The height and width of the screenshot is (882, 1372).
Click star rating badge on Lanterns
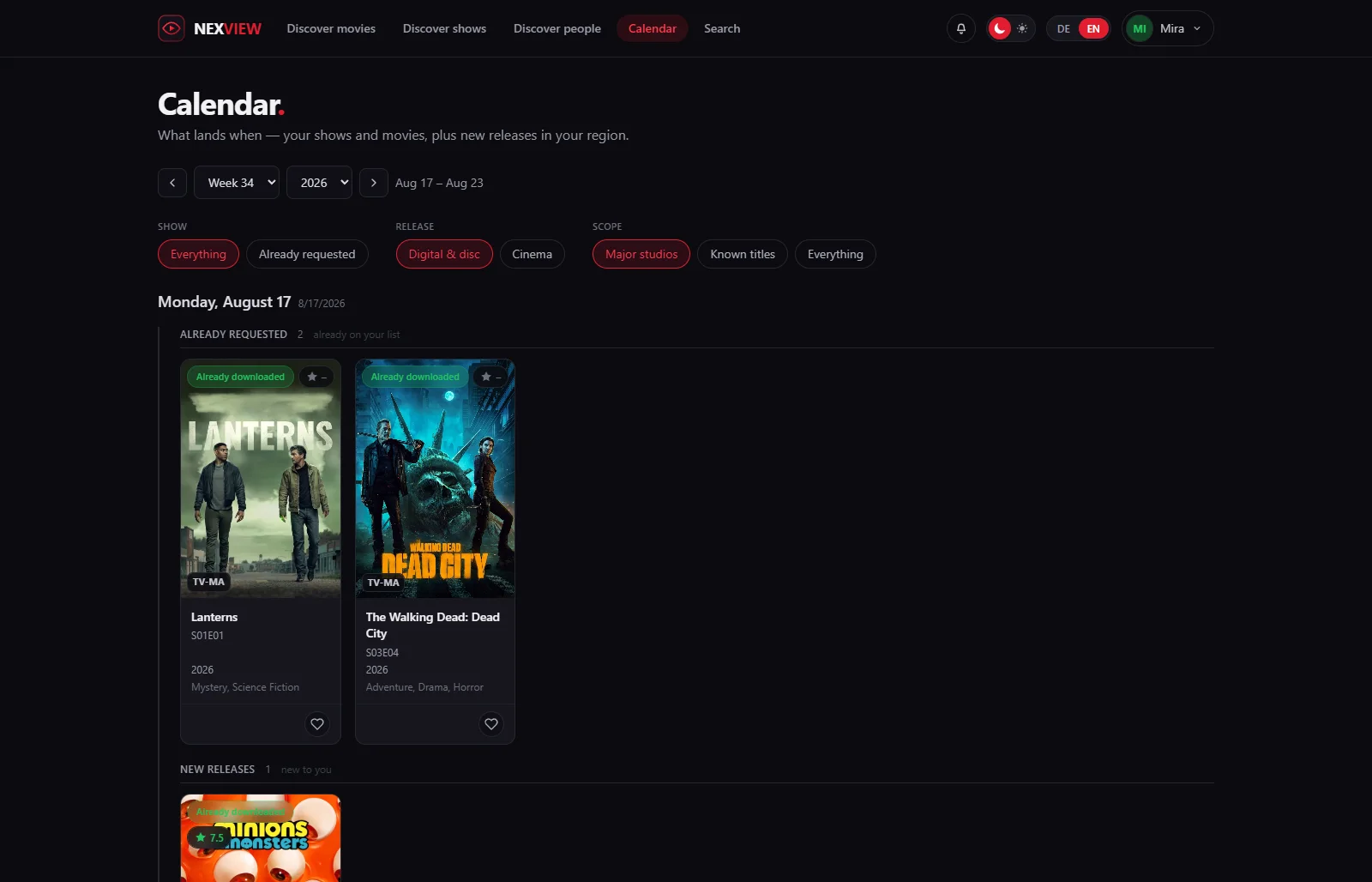point(316,377)
